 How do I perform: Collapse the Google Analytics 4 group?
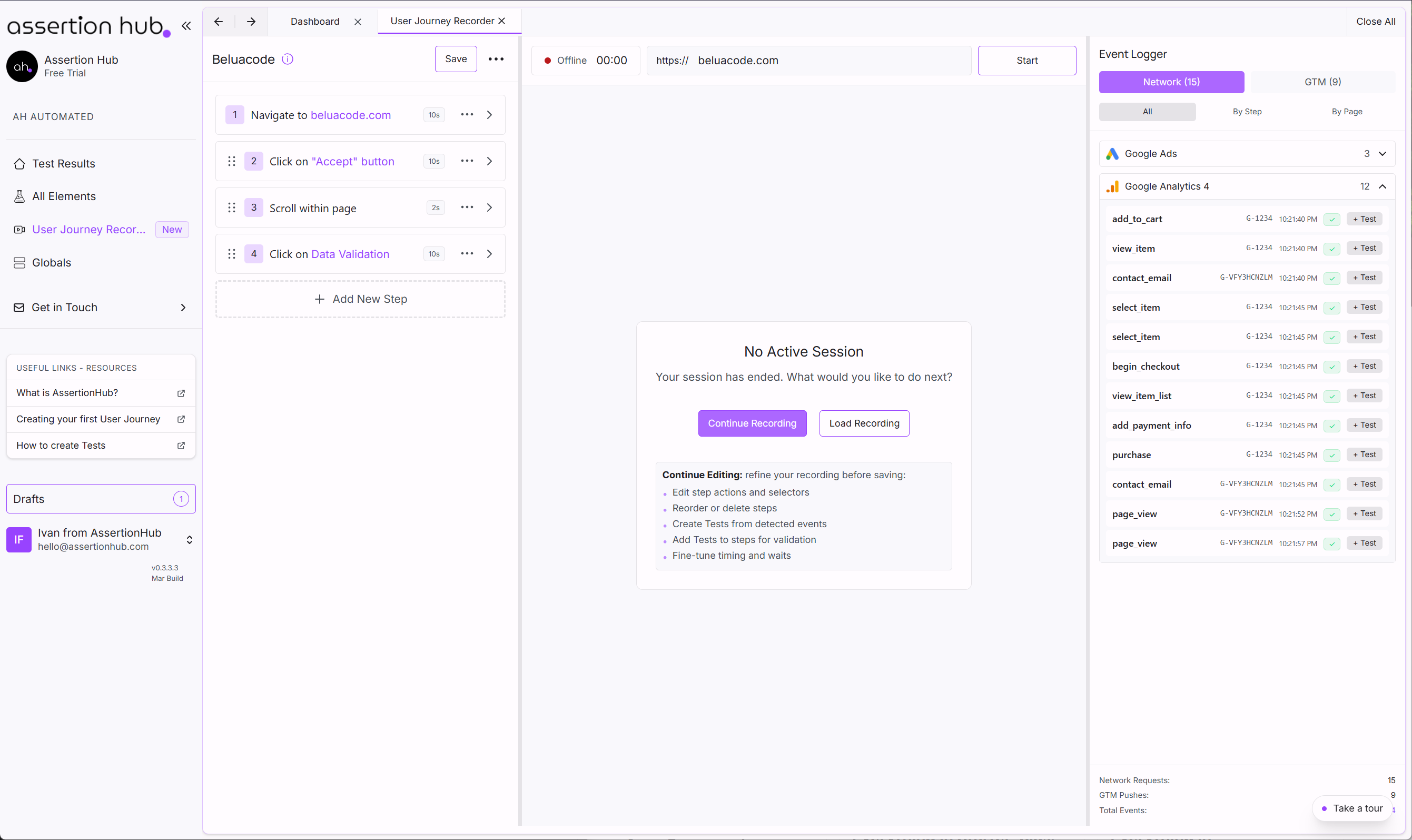click(x=1382, y=186)
